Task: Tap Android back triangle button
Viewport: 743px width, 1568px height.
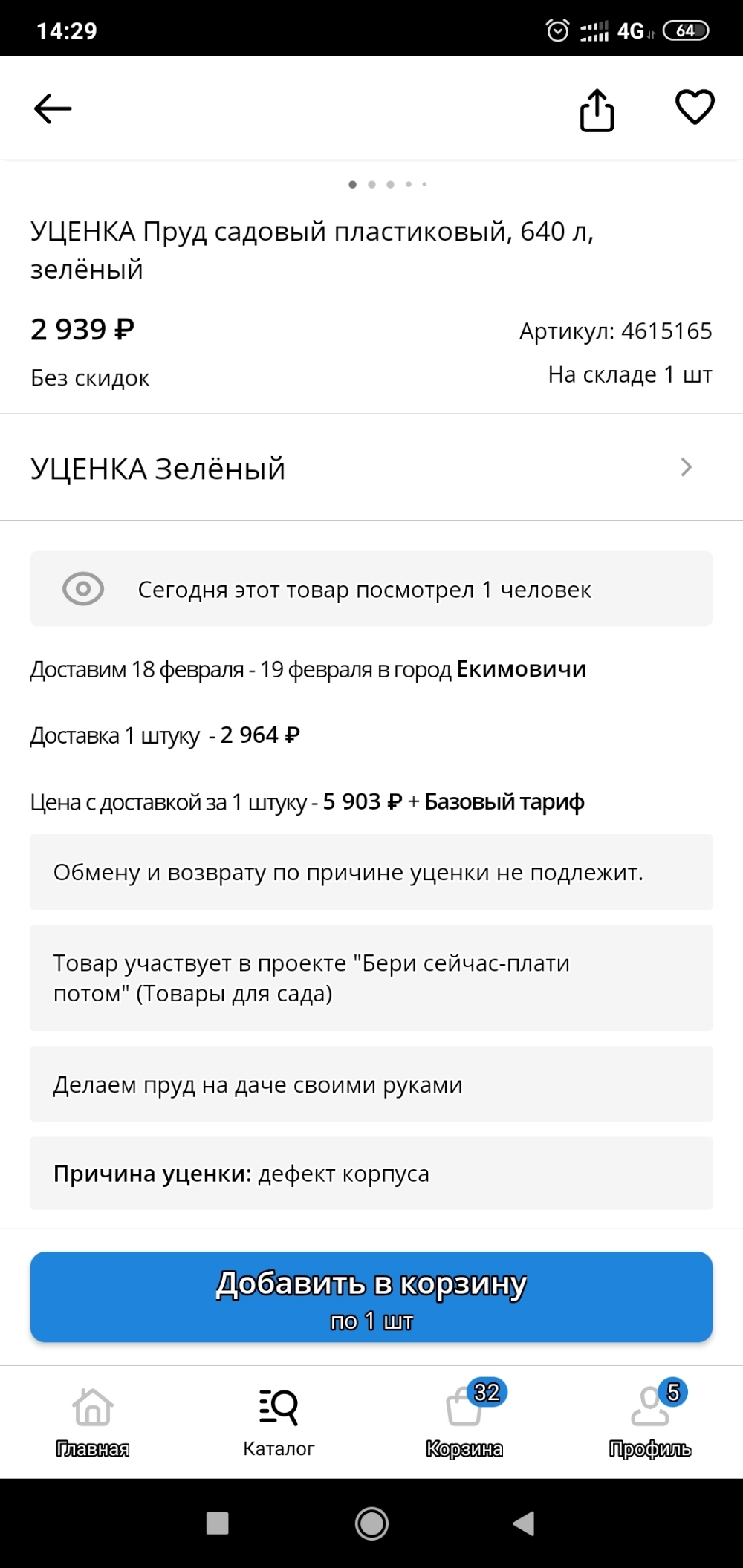Action: point(524,1523)
